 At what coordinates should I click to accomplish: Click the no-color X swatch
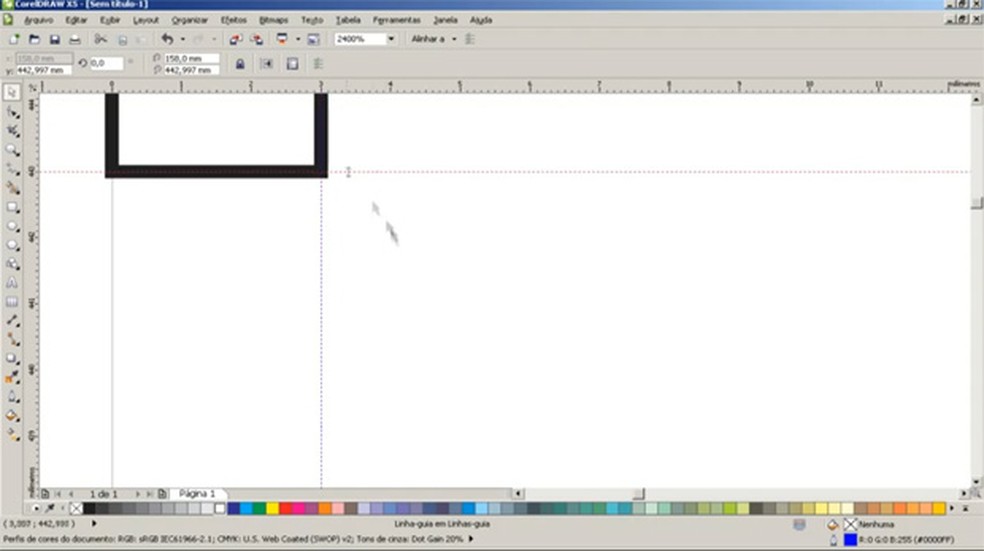click(76, 508)
